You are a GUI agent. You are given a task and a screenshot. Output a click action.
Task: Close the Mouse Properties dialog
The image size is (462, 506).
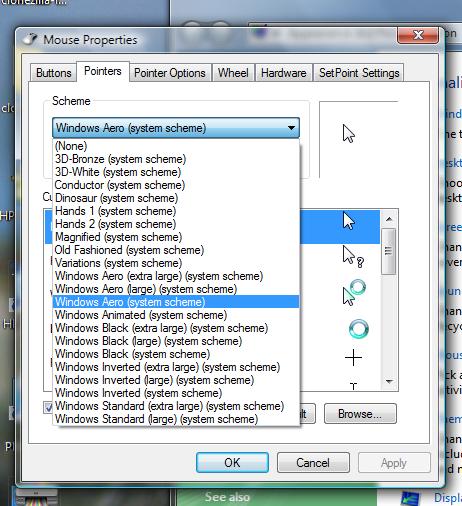pos(418,35)
